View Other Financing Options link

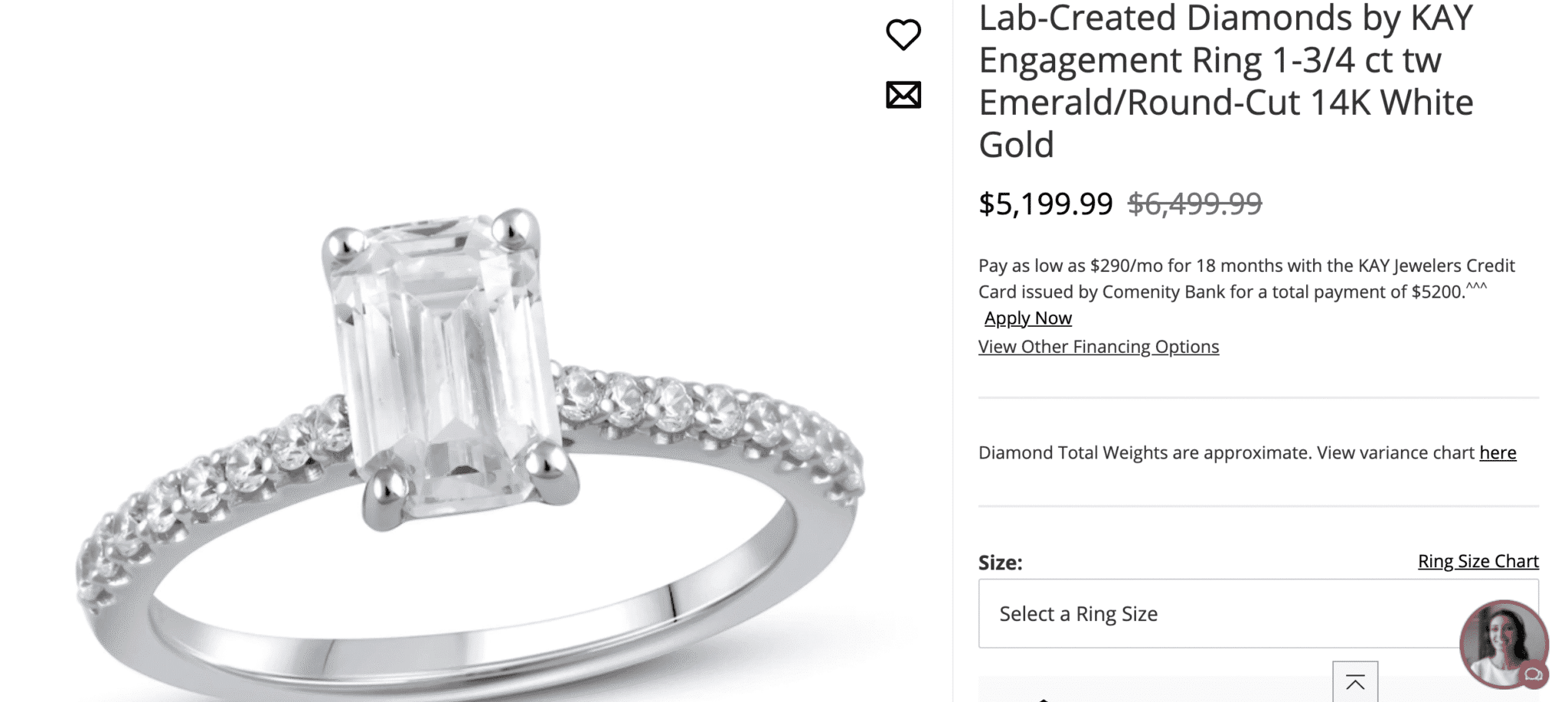[x=1098, y=347]
